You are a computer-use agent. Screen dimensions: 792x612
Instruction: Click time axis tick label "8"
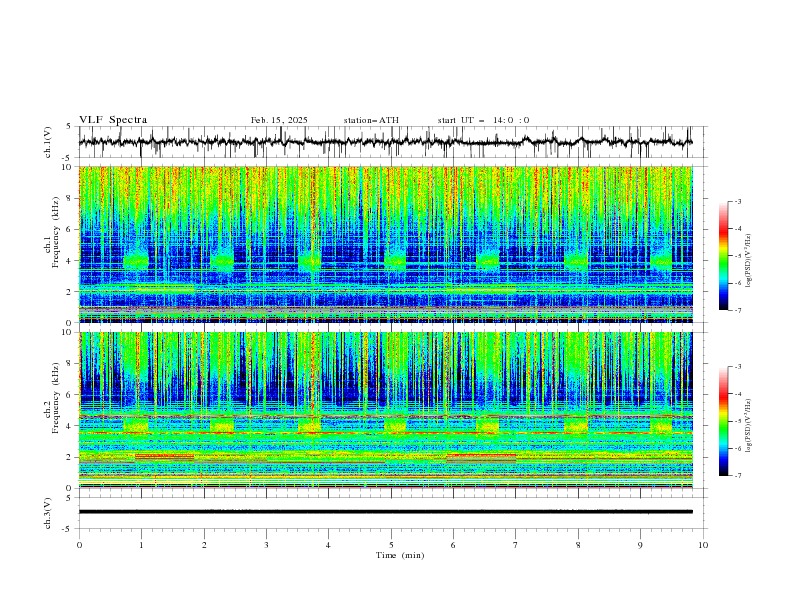pyautogui.click(x=578, y=545)
